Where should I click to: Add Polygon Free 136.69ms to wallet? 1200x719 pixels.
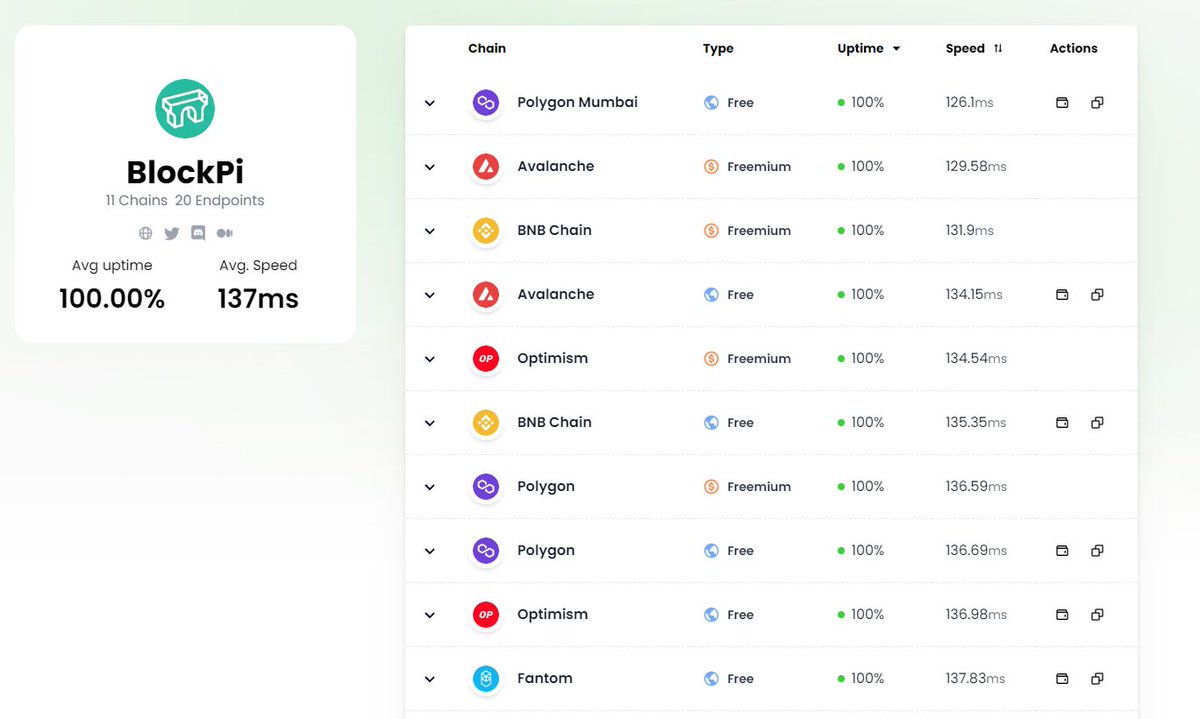[x=1063, y=550]
